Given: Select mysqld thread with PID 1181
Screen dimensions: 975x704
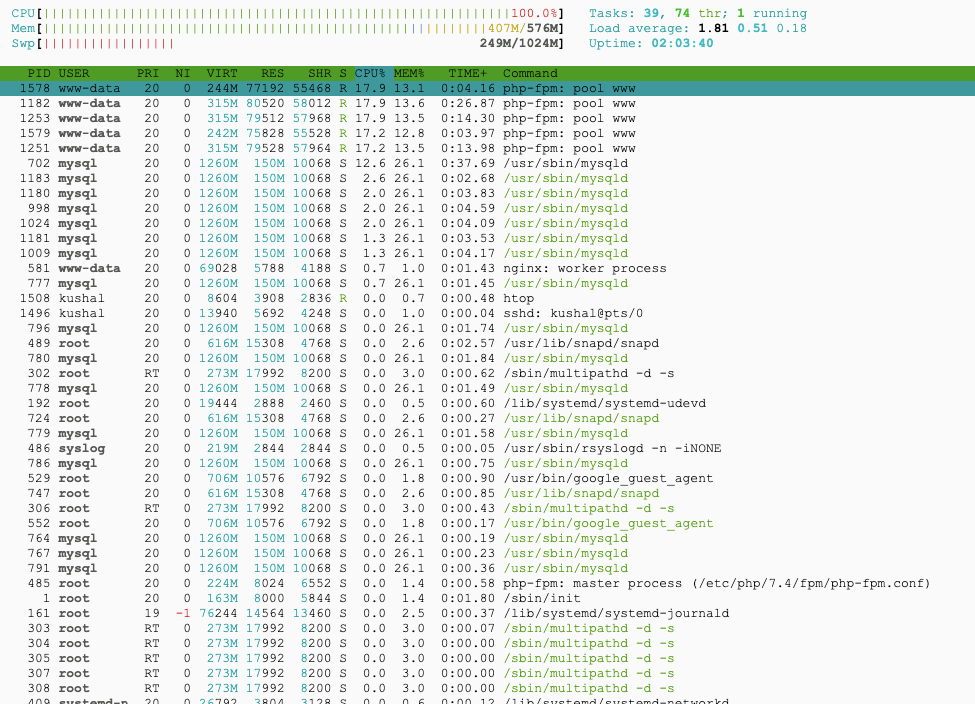Looking at the screenshot, I should pos(488,238).
